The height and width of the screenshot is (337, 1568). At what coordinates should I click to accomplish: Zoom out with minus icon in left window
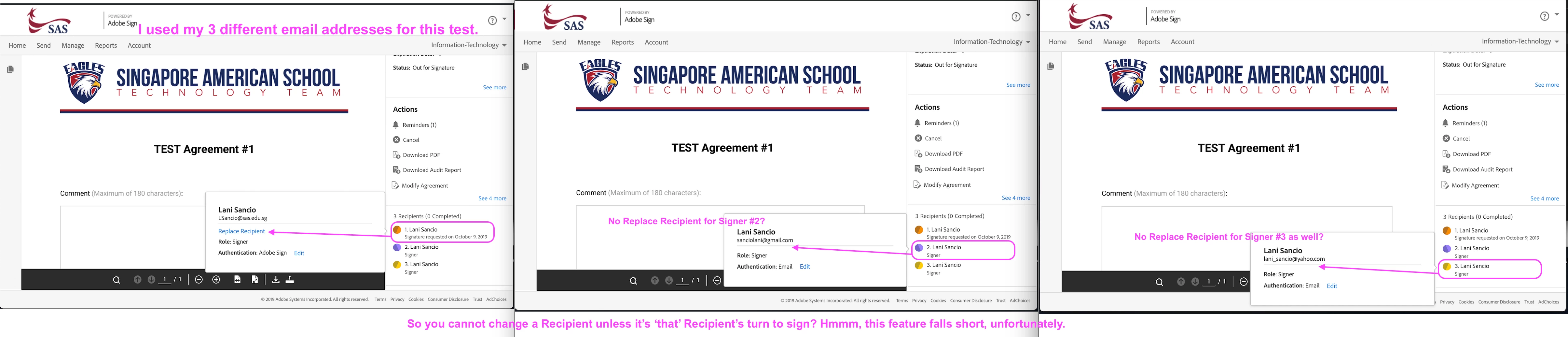pyautogui.click(x=199, y=279)
